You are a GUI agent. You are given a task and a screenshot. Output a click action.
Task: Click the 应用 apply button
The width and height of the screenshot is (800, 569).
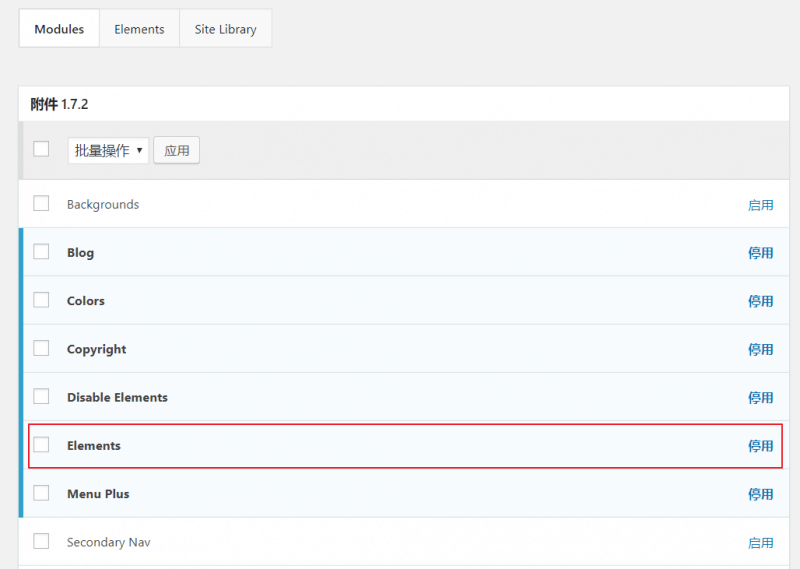click(177, 151)
